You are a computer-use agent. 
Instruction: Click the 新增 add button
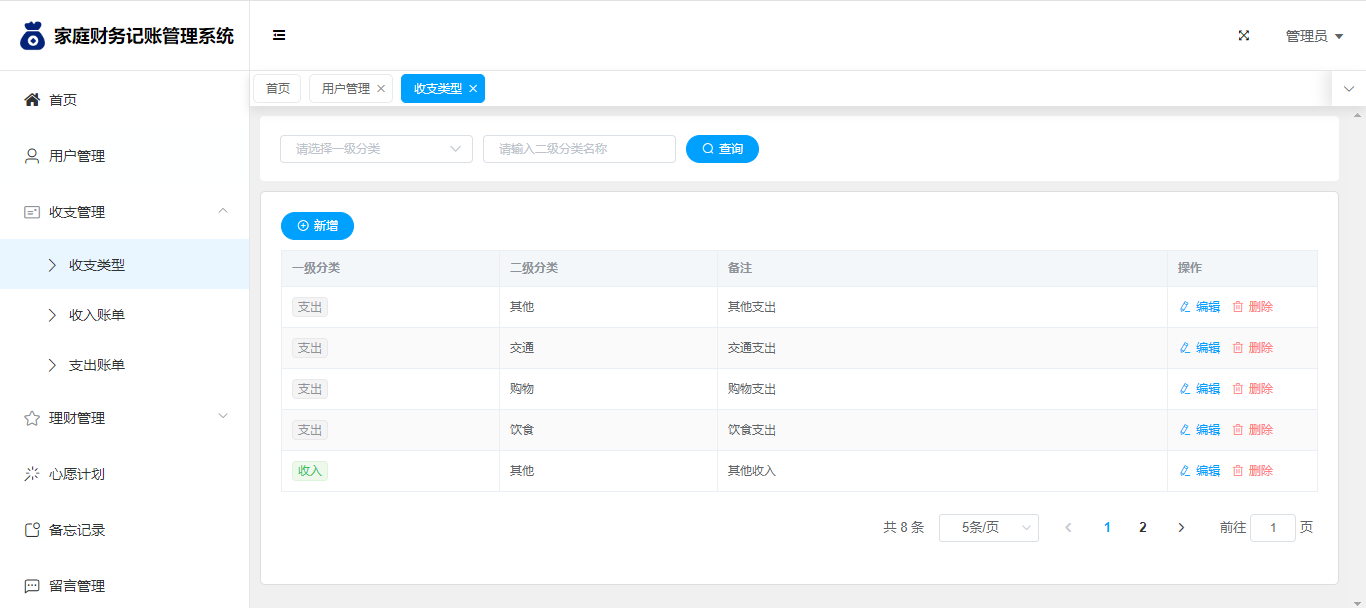317,226
